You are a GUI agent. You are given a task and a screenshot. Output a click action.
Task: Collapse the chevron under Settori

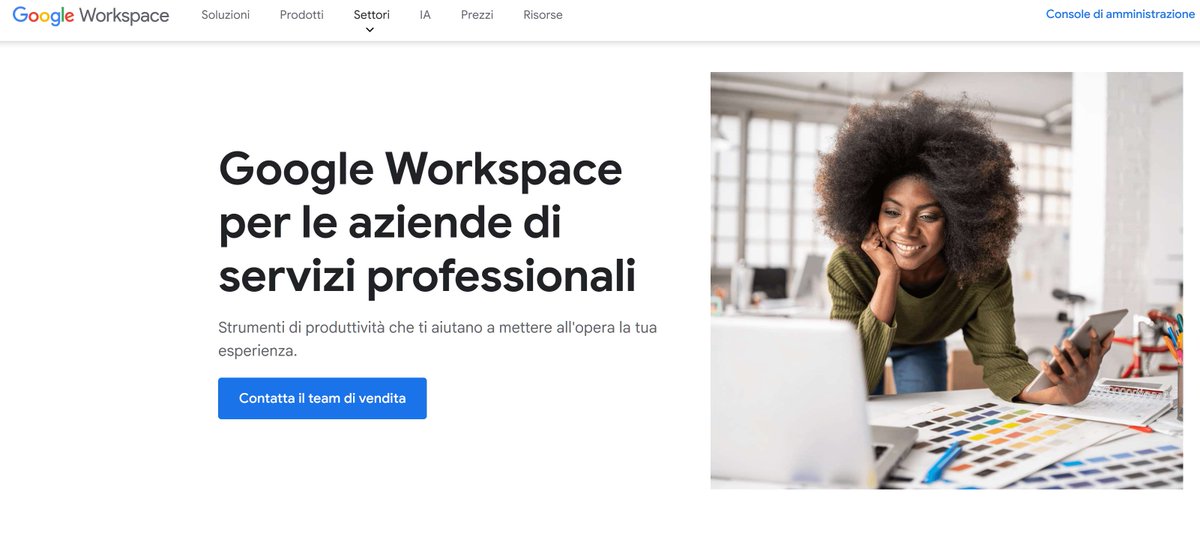point(370,30)
